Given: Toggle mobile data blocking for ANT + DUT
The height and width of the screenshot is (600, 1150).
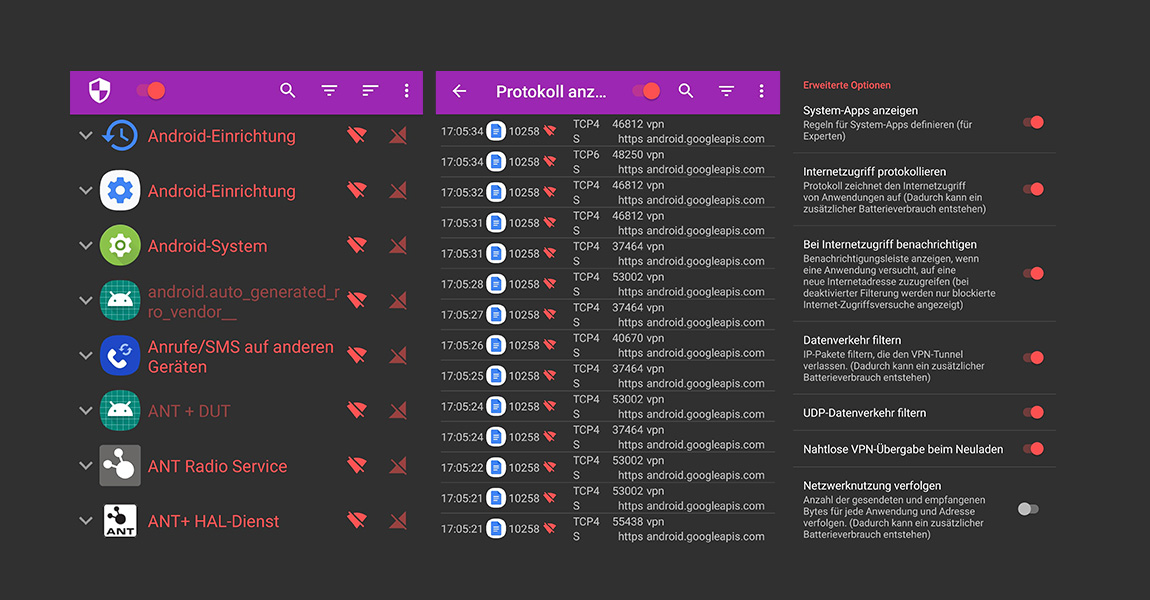Looking at the screenshot, I should (x=398, y=410).
